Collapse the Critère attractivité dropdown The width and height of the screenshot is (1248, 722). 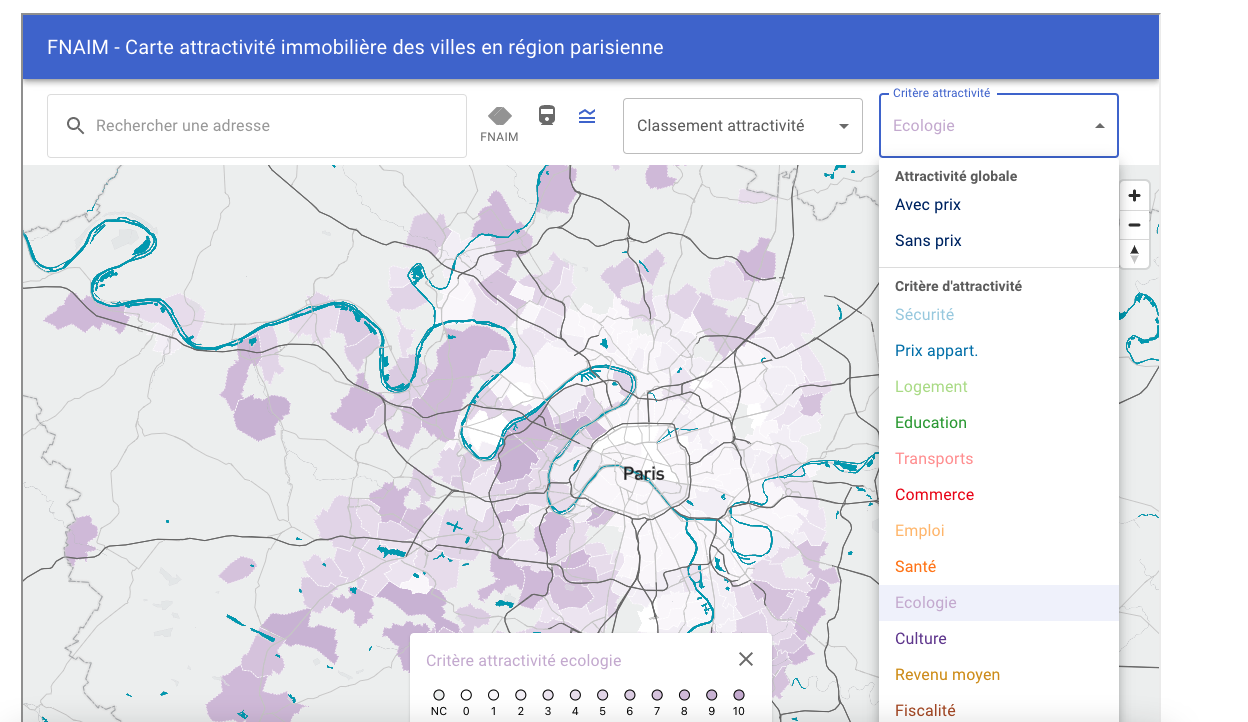tap(1099, 126)
